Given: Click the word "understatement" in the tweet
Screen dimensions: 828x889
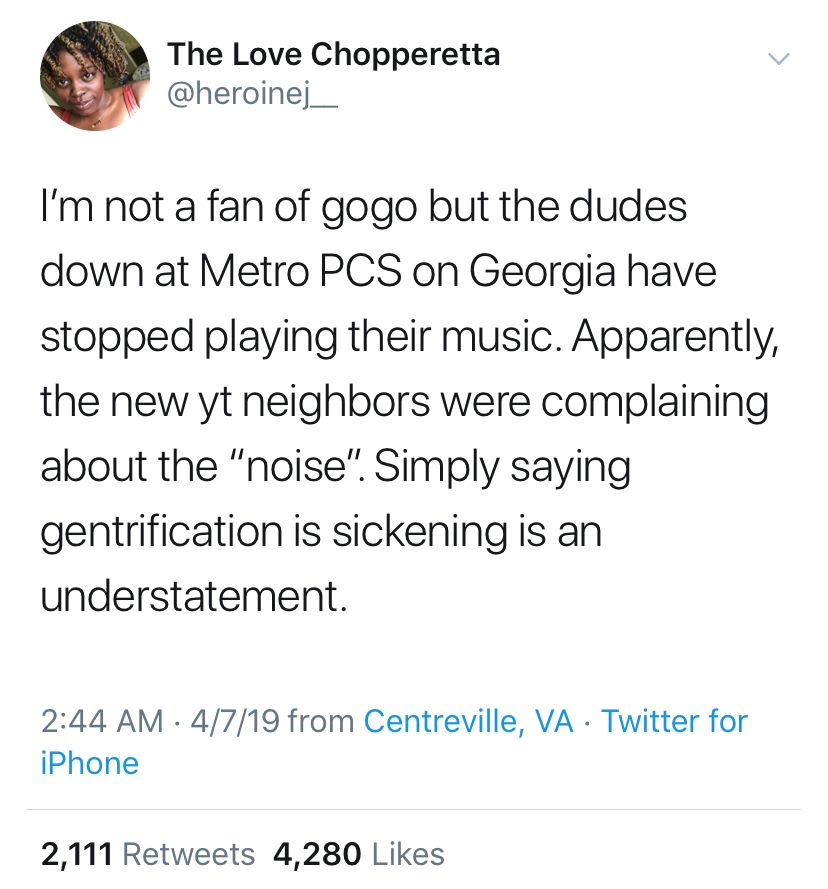Looking at the screenshot, I should coord(192,597).
